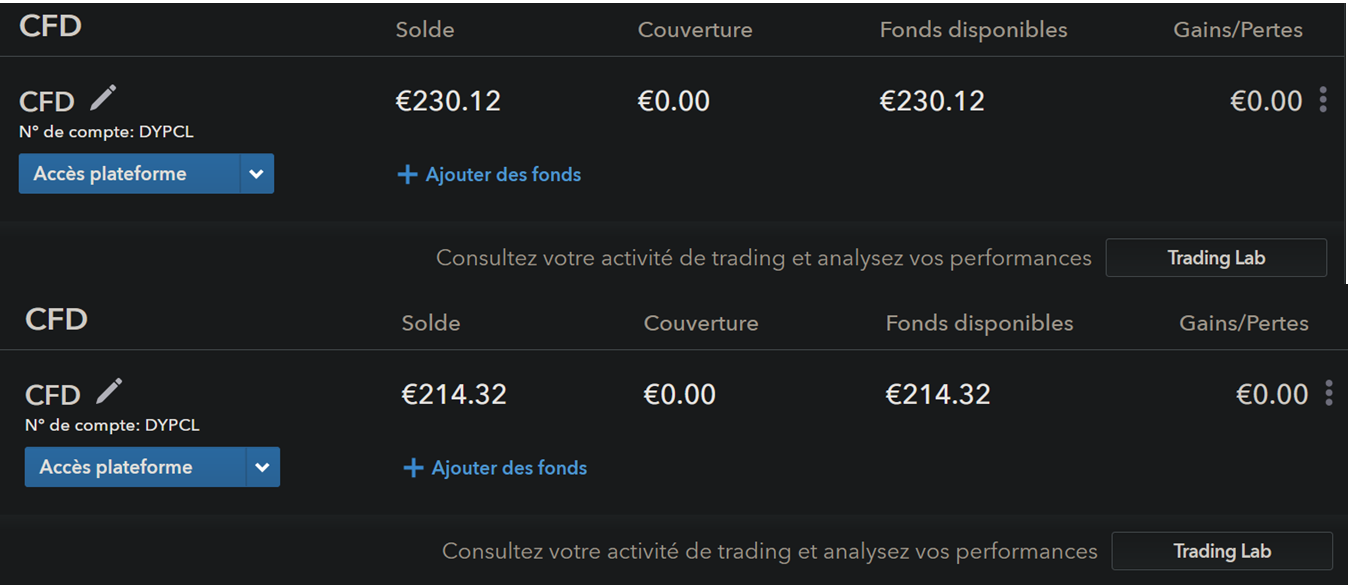Expand the platform dropdown arrow in the €230.12 account
Viewport: 1348px width, 585px height.
[257, 174]
